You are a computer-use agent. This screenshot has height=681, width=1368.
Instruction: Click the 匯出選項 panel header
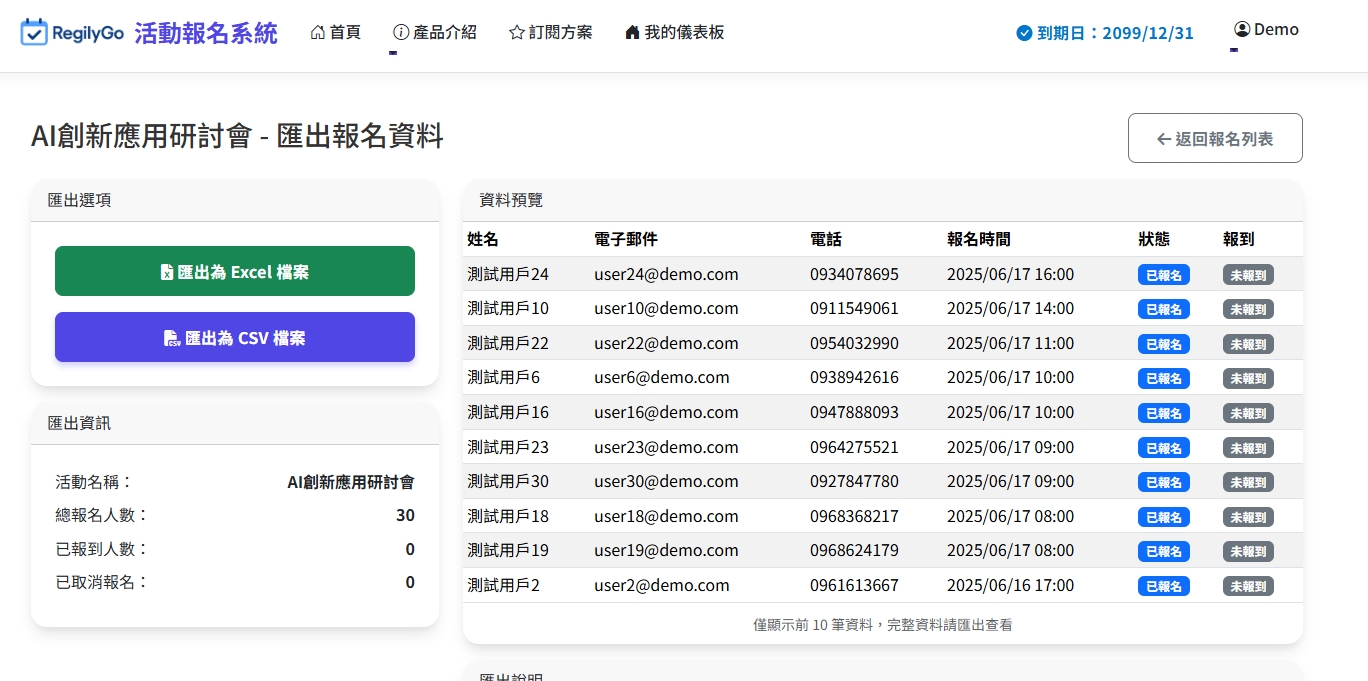(235, 200)
